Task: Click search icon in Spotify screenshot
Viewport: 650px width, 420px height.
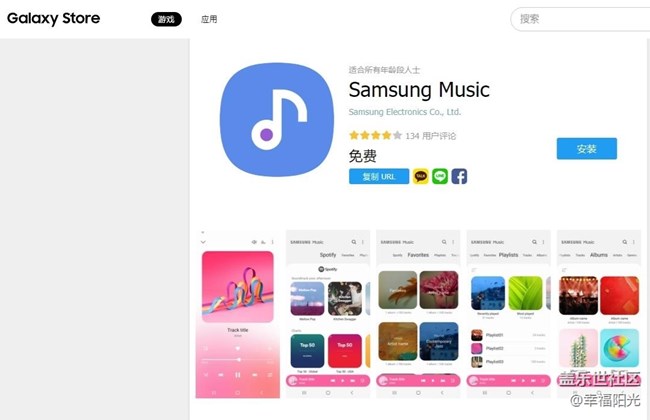Action: pyautogui.click(x=354, y=242)
